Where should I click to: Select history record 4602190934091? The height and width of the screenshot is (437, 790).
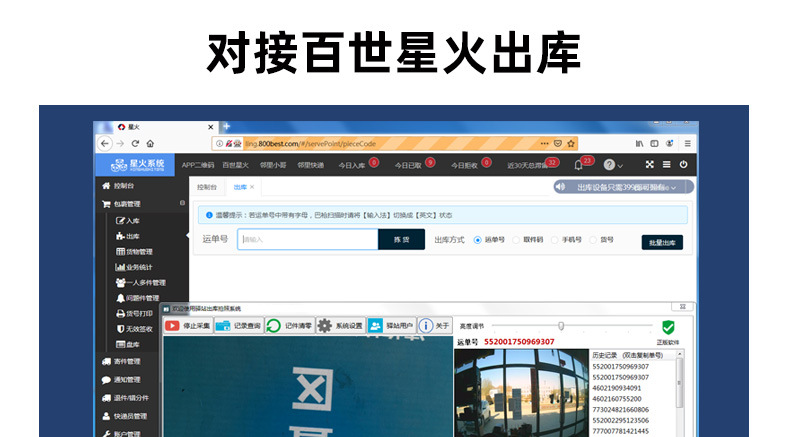pos(617,388)
